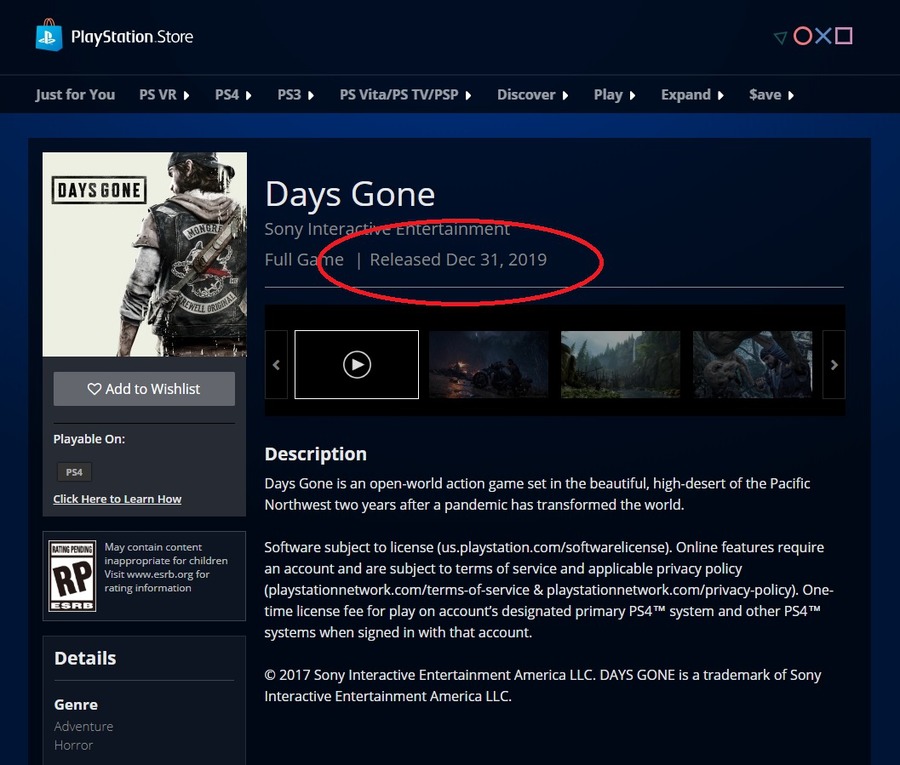Go to previous media with left arrow
The image size is (900, 765).
[x=276, y=364]
